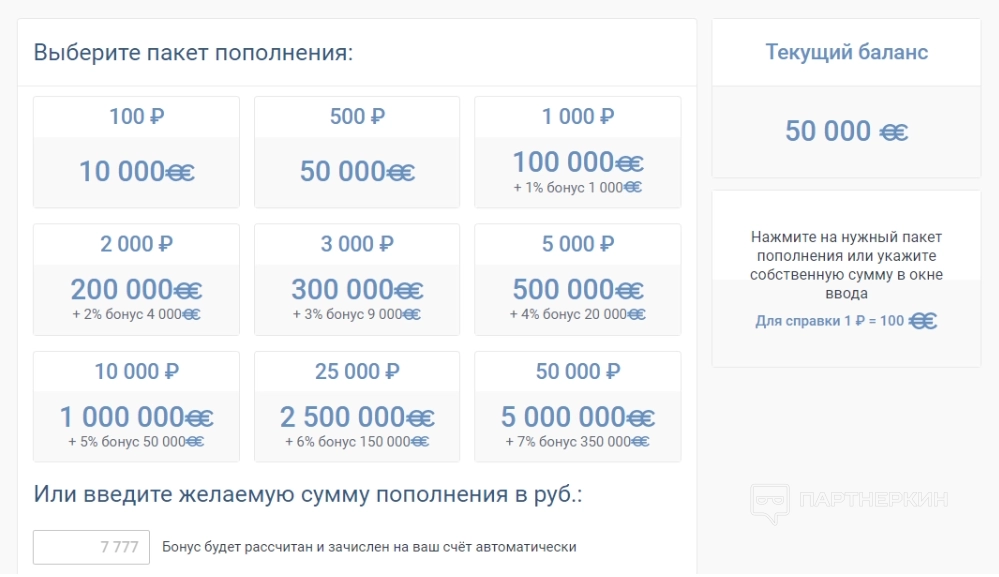Click the coin icon beside '1 ₽ = 100'
The image size is (999, 577).
coord(923,322)
